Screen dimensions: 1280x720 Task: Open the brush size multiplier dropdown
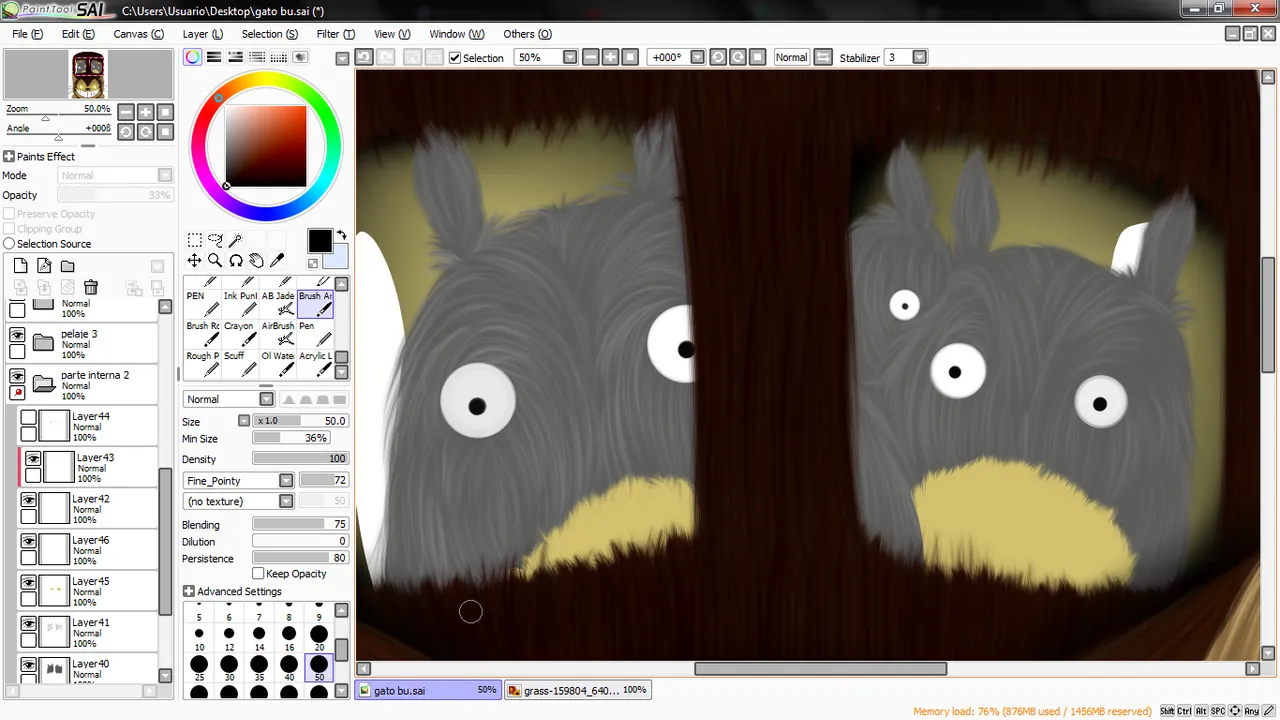pyautogui.click(x=244, y=421)
